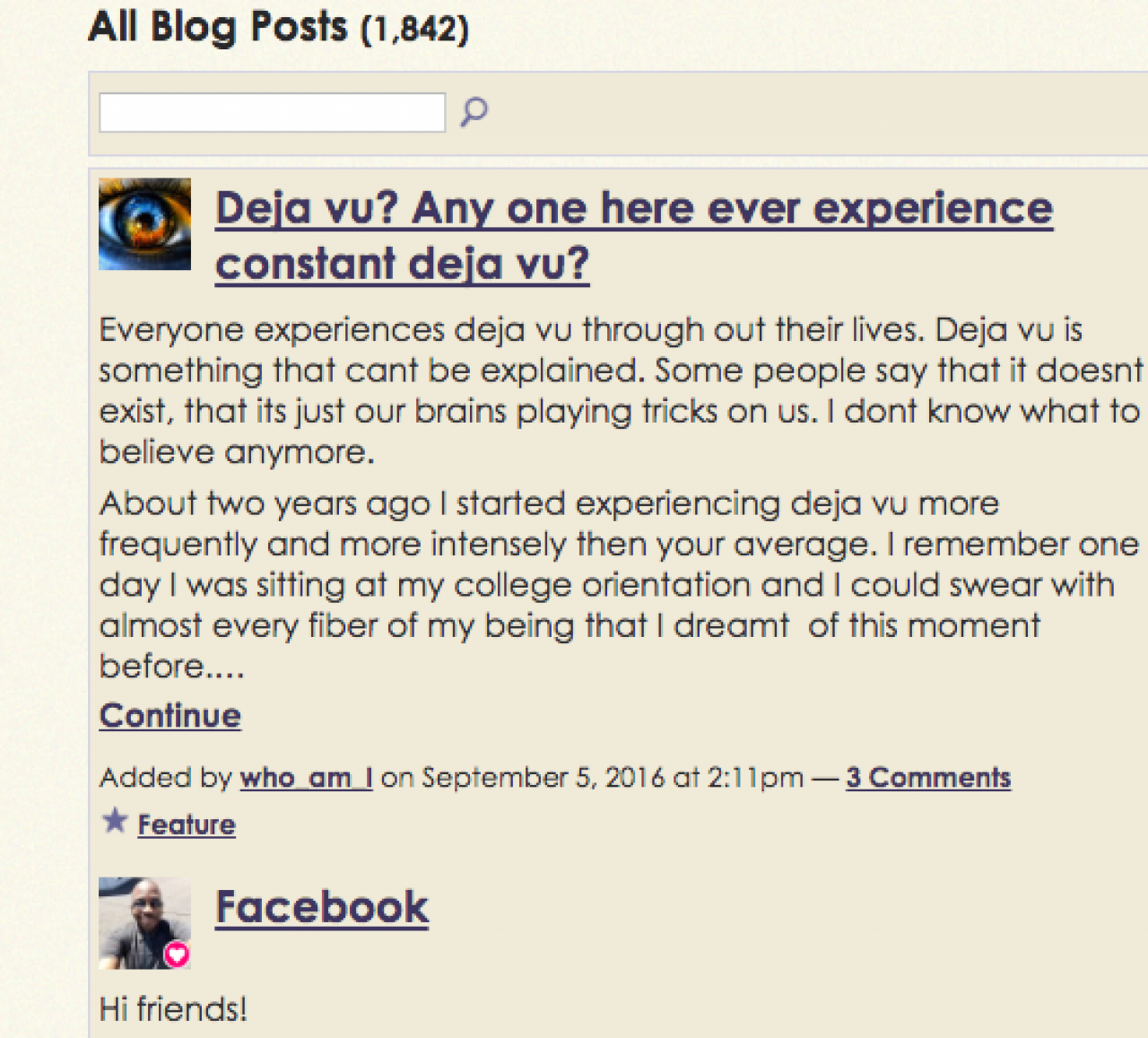
Task: Click the star icon beside Feature
Action: point(115,821)
